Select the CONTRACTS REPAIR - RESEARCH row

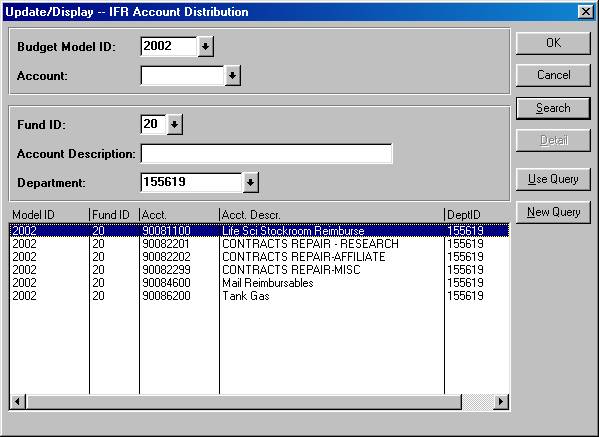[x=259, y=244]
